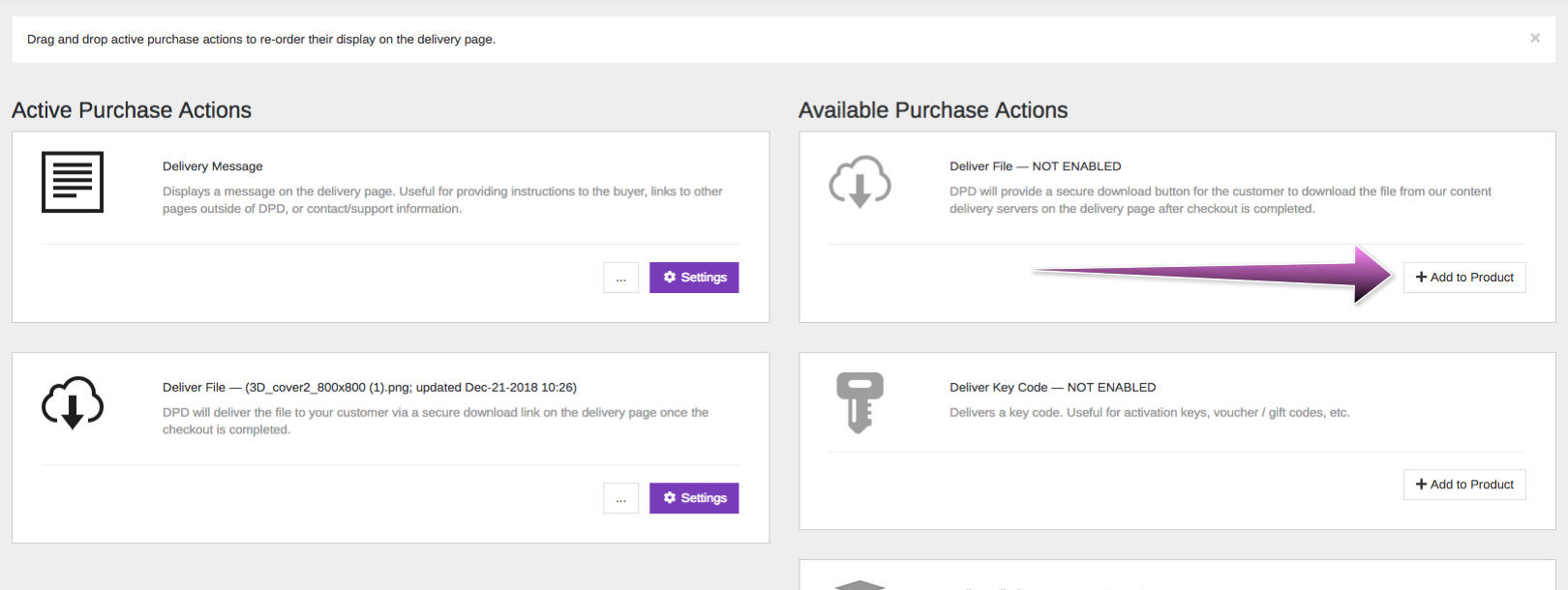Click the 'DPD will deliver the file to your customer' description
The image size is (1568, 590).
click(x=436, y=421)
